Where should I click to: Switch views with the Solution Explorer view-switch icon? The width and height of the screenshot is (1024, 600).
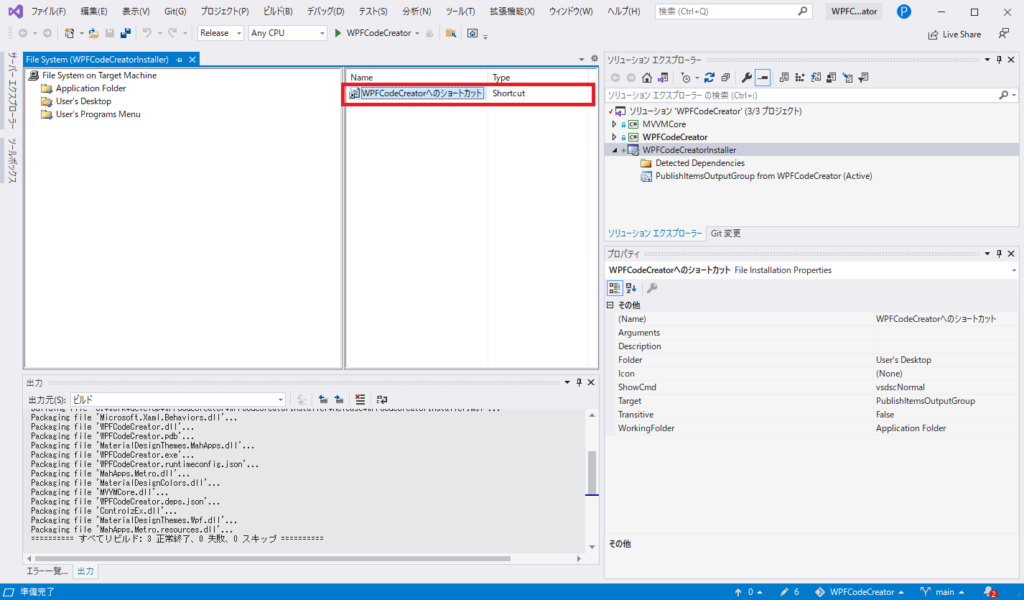[x=663, y=78]
